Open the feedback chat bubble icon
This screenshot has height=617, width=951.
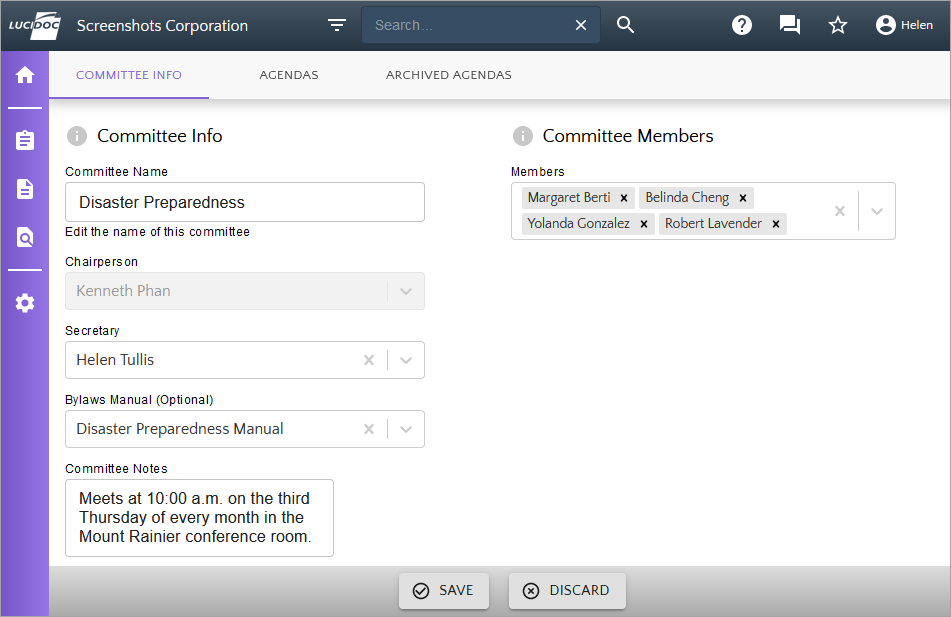(x=790, y=25)
